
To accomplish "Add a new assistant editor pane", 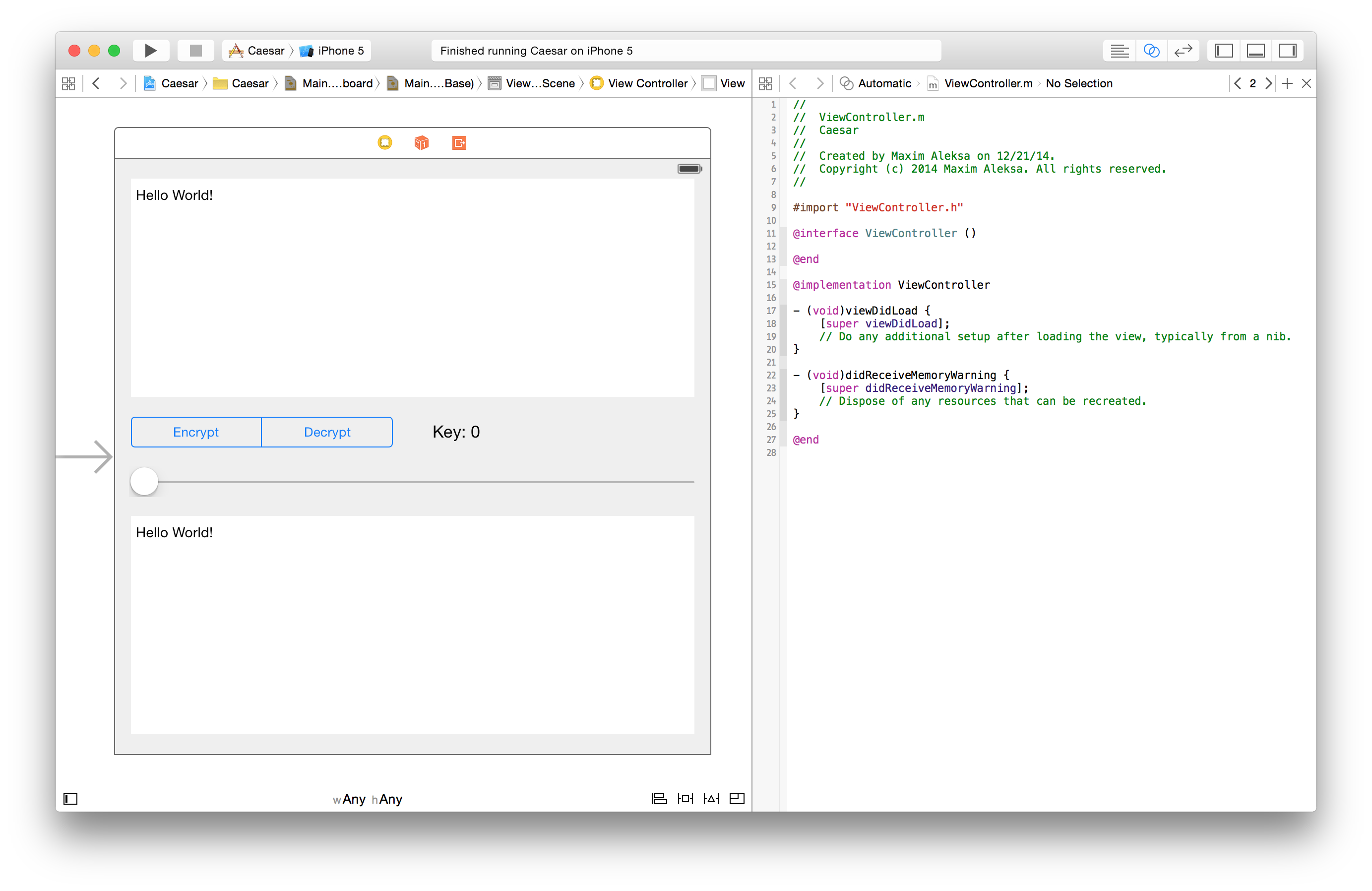I will pyautogui.click(x=1287, y=84).
